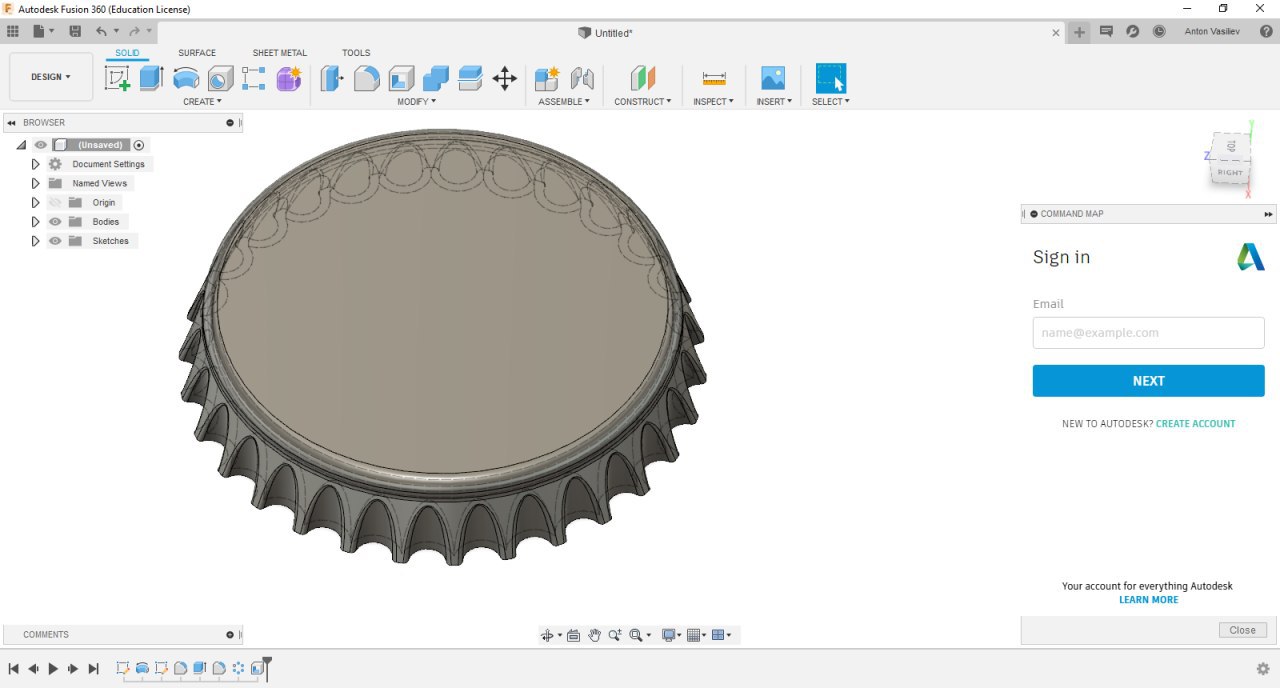Screen dimensions: 1280x688
Task: Expand the Document Settings tree node
Action: pos(36,164)
